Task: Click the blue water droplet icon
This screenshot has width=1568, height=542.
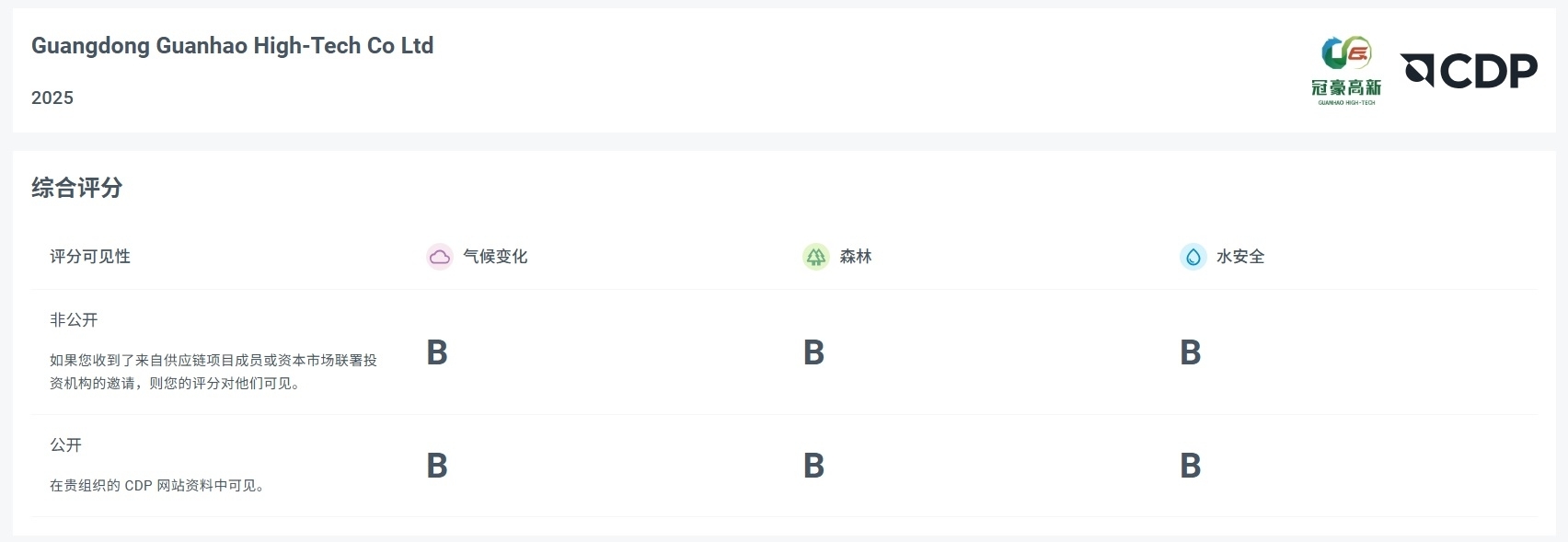Action: tap(1193, 257)
